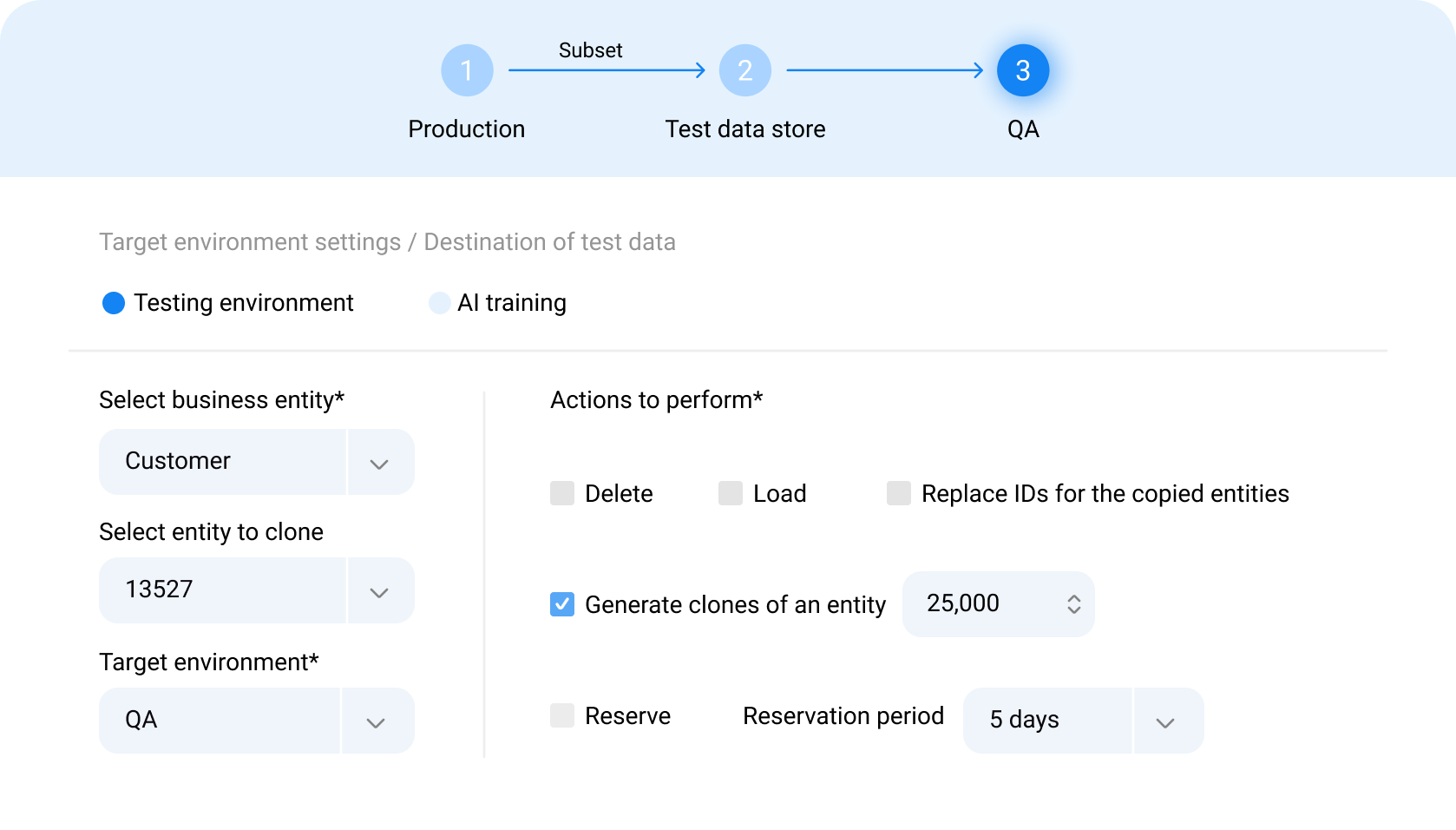Open the business entity dropdown showing Customer
Viewport: 1456px width, 830px height.
[x=379, y=461]
